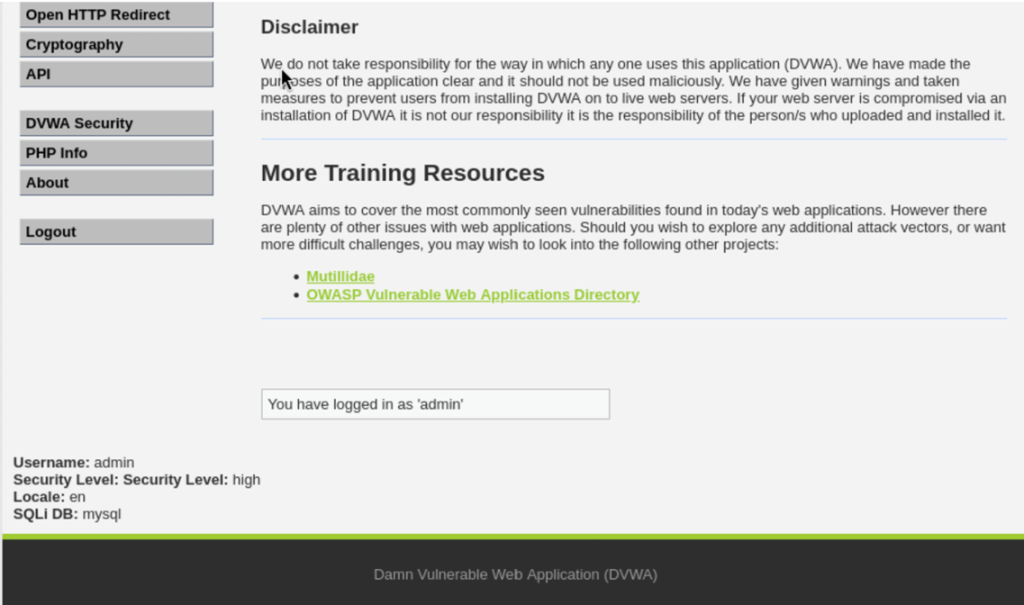This screenshot has height=605, width=1024.
Task: Click the Damn Vulnerable Web Application footer text
Action: (515, 575)
